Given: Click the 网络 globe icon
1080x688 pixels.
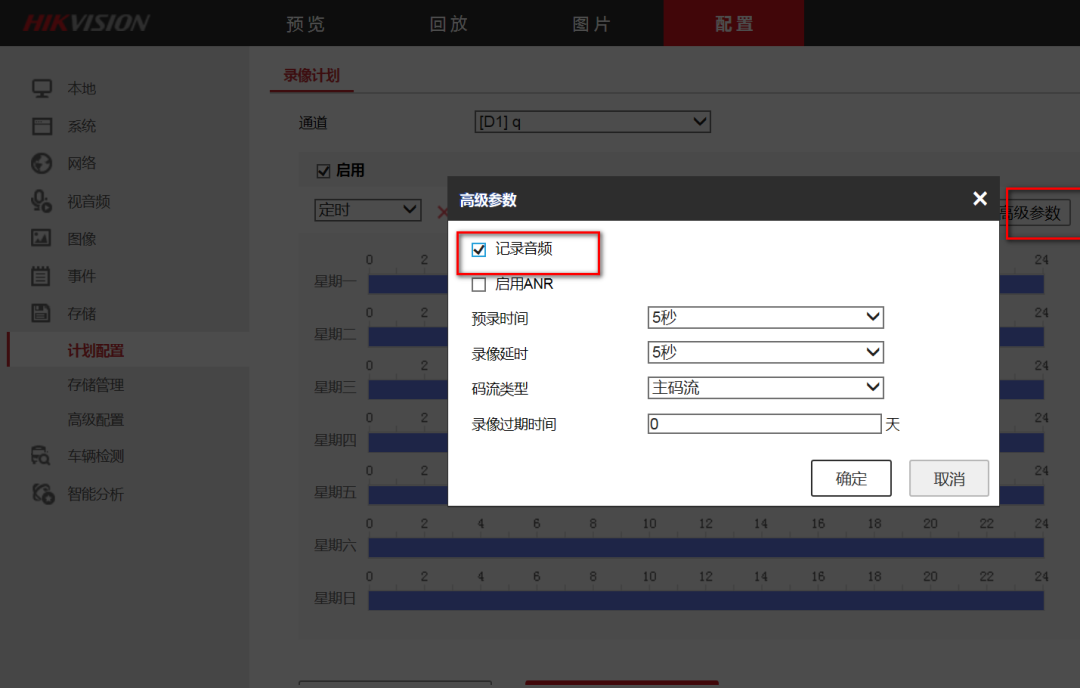Looking at the screenshot, I should click(41, 163).
